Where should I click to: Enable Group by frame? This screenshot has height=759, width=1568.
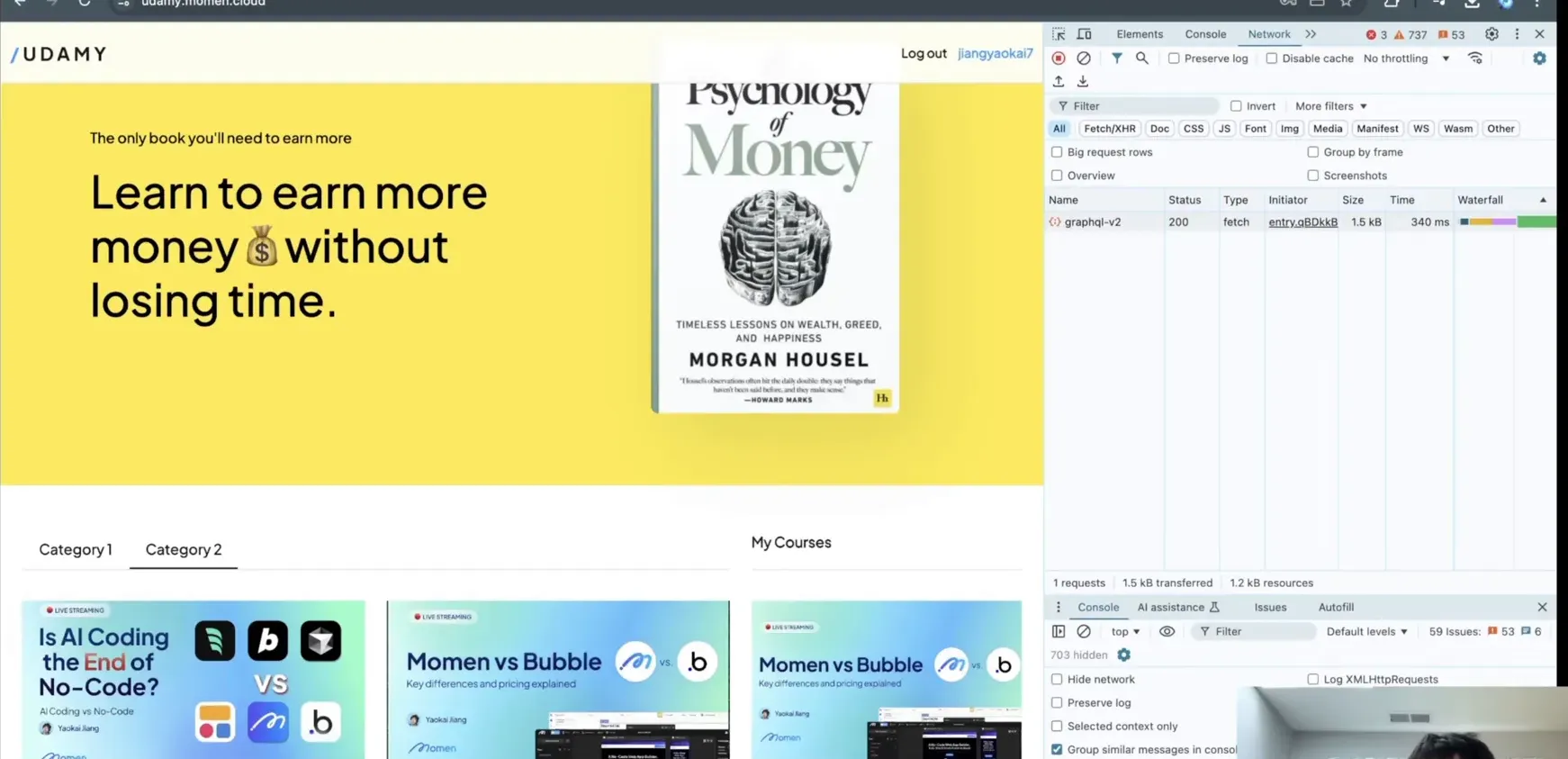(x=1313, y=152)
